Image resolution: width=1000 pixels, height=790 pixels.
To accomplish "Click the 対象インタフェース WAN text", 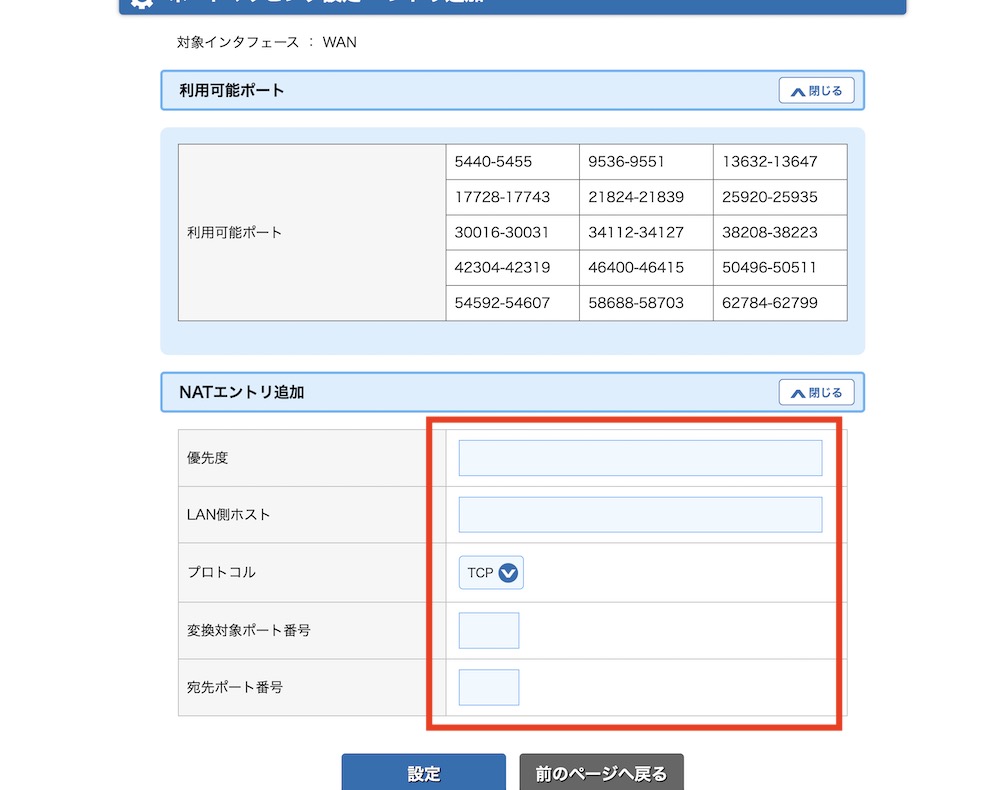I will (266, 43).
